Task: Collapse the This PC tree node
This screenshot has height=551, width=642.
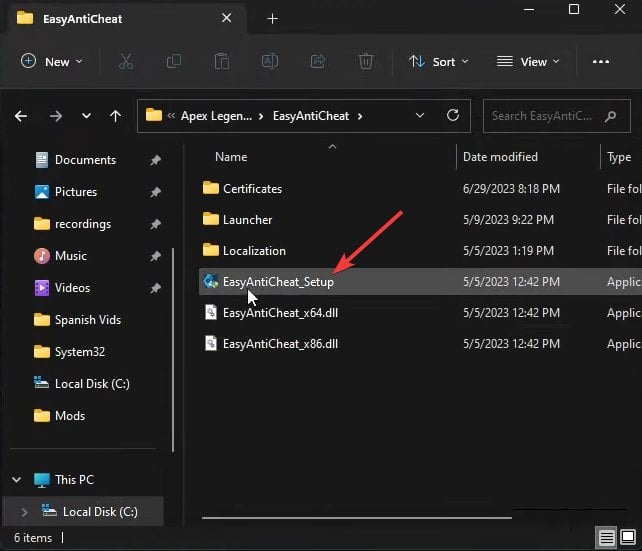Action: (17, 479)
